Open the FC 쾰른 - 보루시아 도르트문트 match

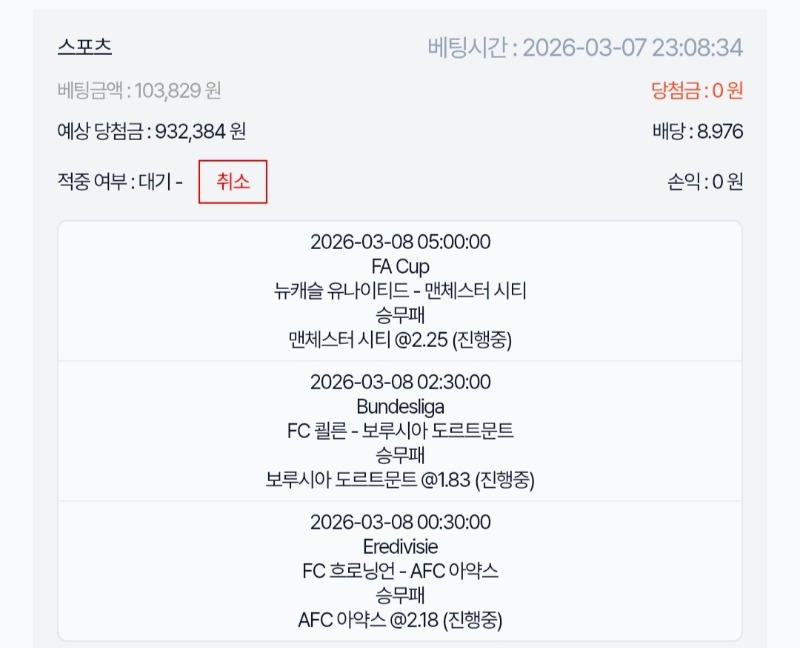[400, 431]
